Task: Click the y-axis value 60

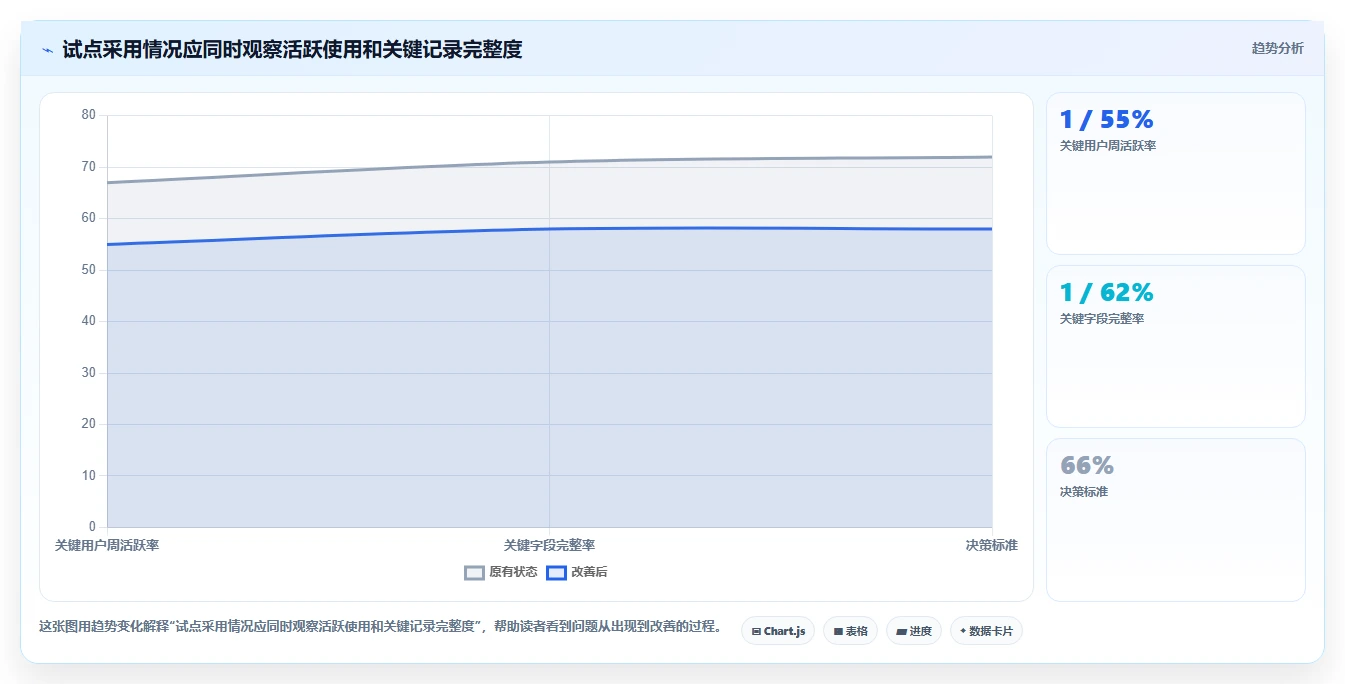Action: coord(88,218)
